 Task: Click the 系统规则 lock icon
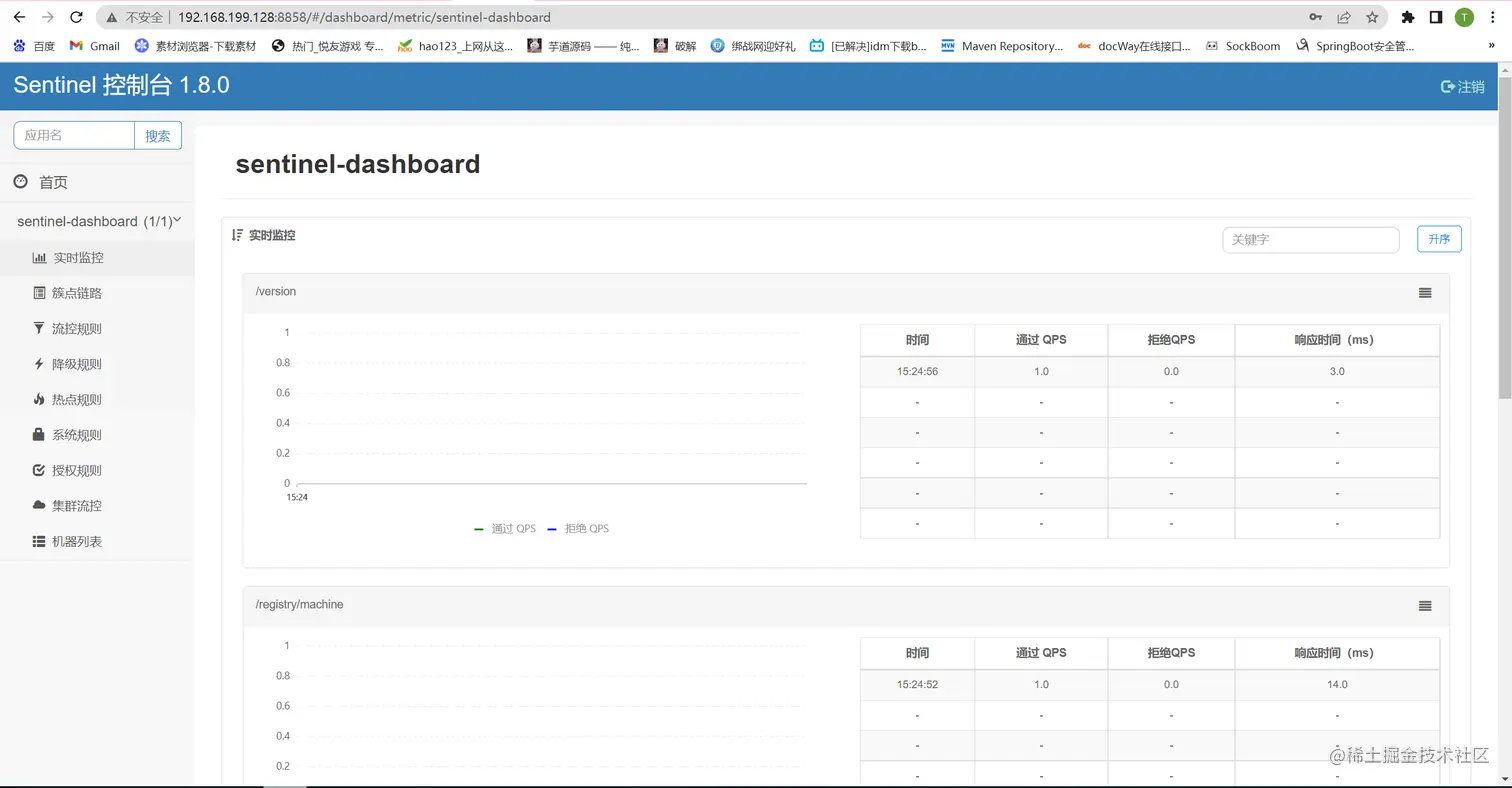pyautogui.click(x=39, y=435)
